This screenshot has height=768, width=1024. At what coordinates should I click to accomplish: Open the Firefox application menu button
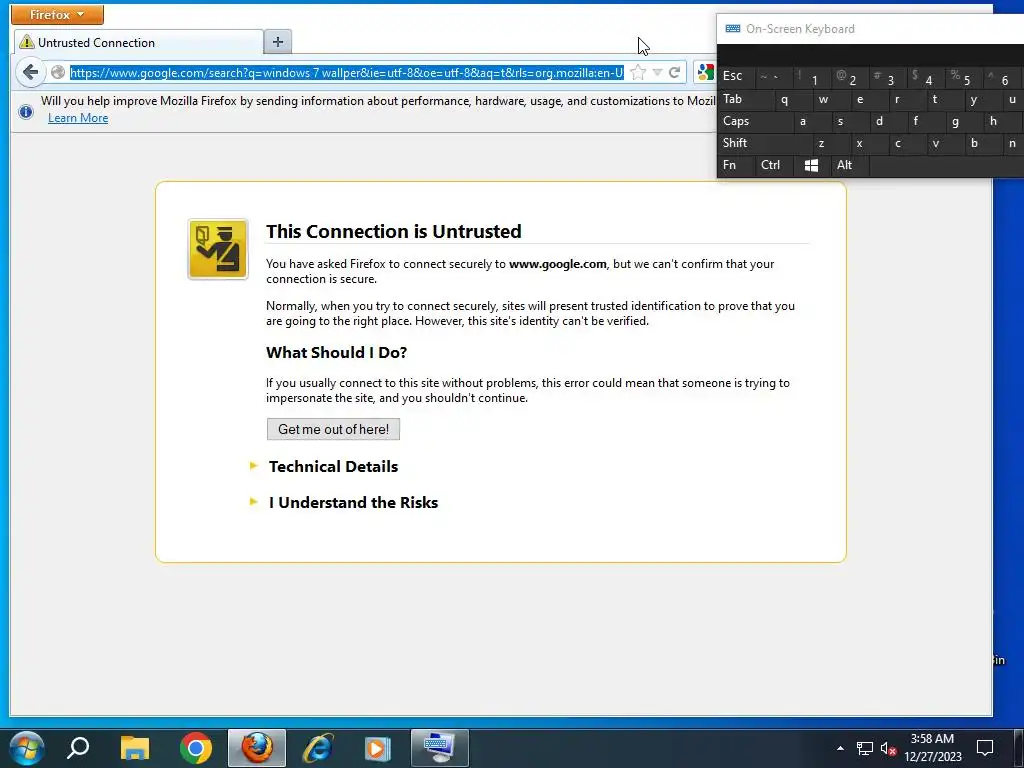57,14
